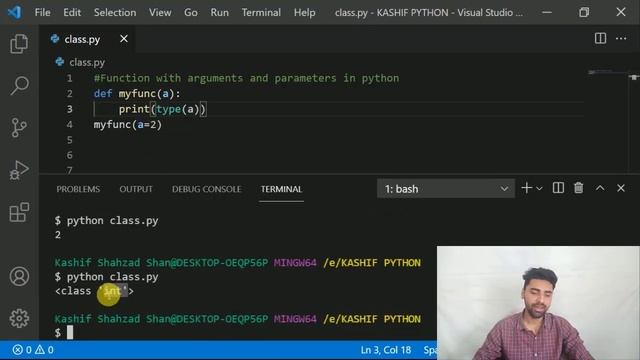
Task: Open the Manage settings gear
Action: 19,318
